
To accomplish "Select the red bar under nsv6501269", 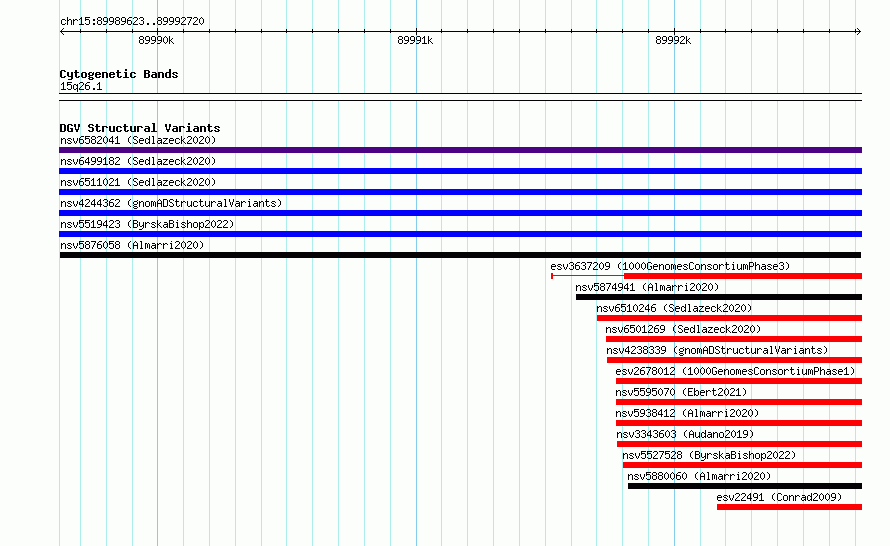I will click(734, 339).
